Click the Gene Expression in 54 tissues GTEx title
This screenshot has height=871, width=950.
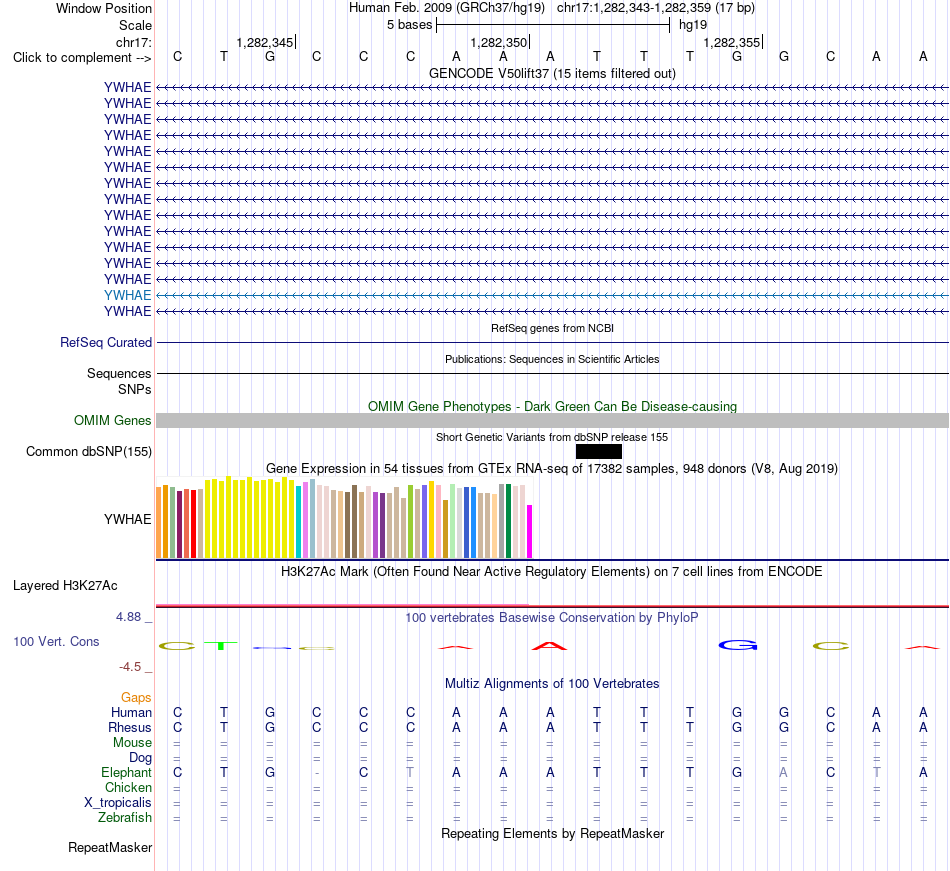coord(552,468)
